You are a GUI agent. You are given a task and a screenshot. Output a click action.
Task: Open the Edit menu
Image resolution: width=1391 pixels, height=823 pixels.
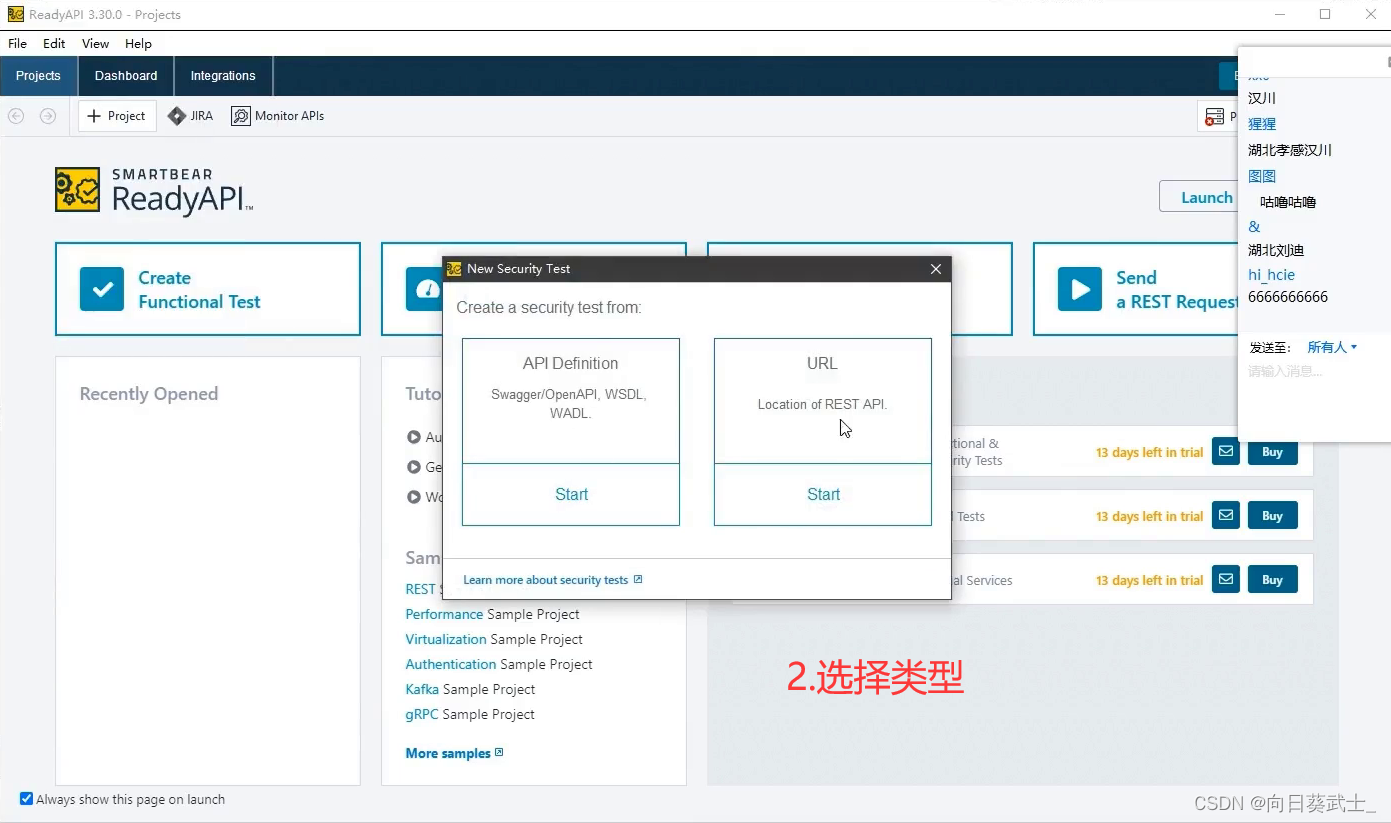(54, 43)
